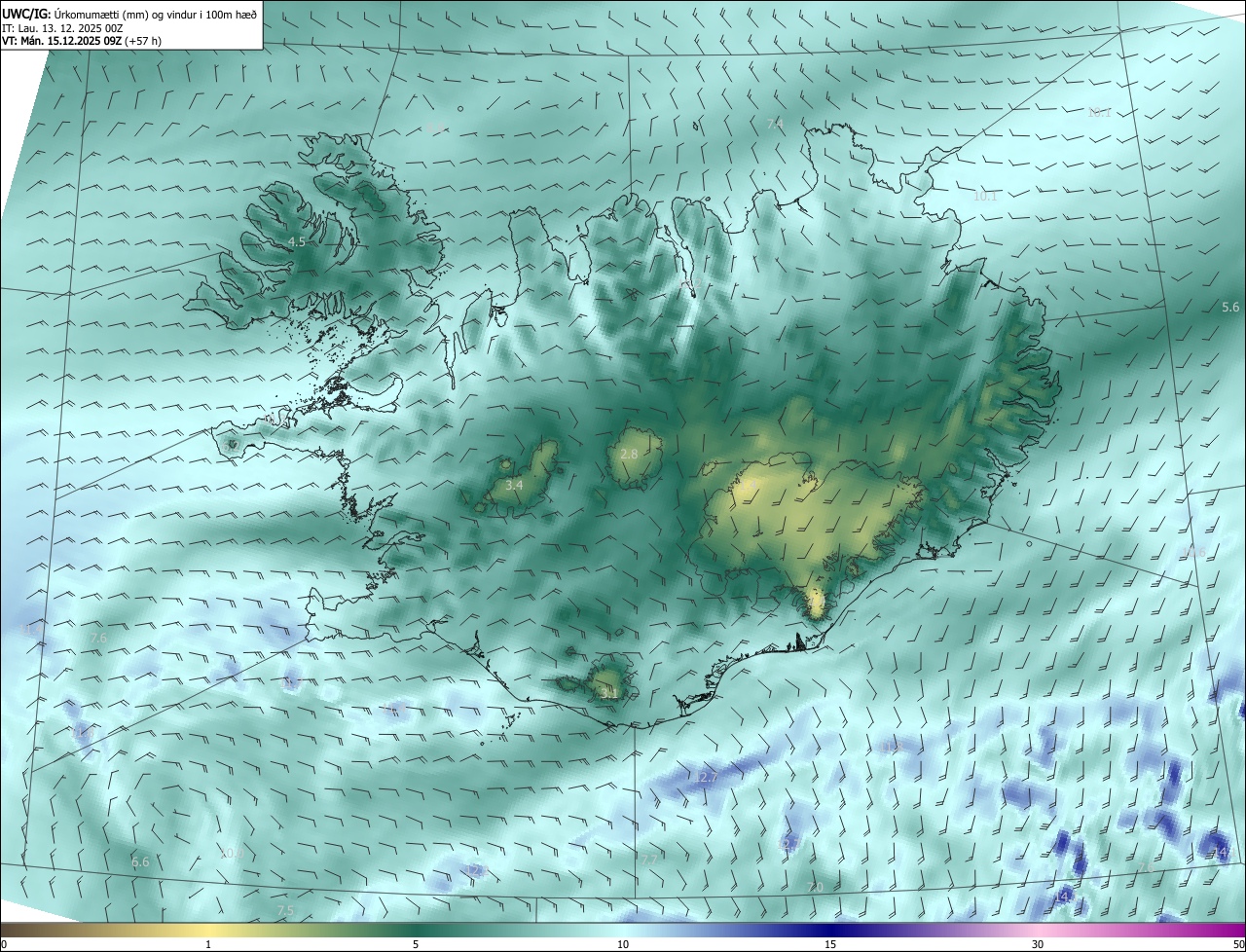Click the colorbar tick label 30
1246x952 pixels.
[x=1038, y=945]
